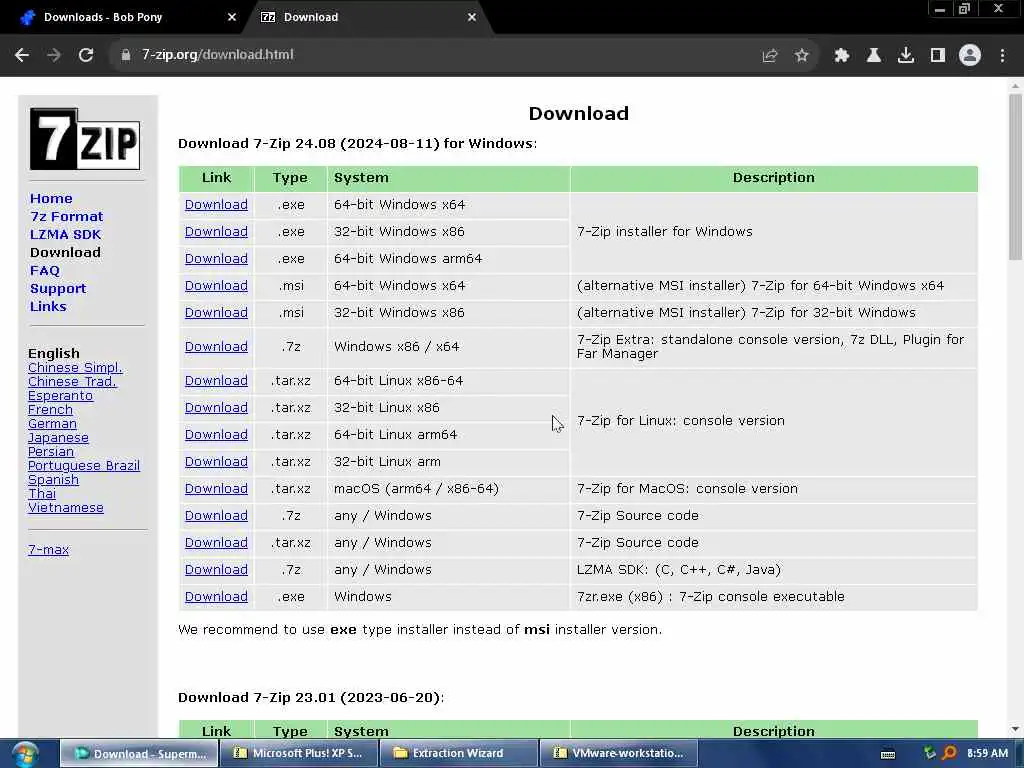The image size is (1024, 768).
Task: Switch to Extraction Wizard taskbar window
Action: (458, 754)
